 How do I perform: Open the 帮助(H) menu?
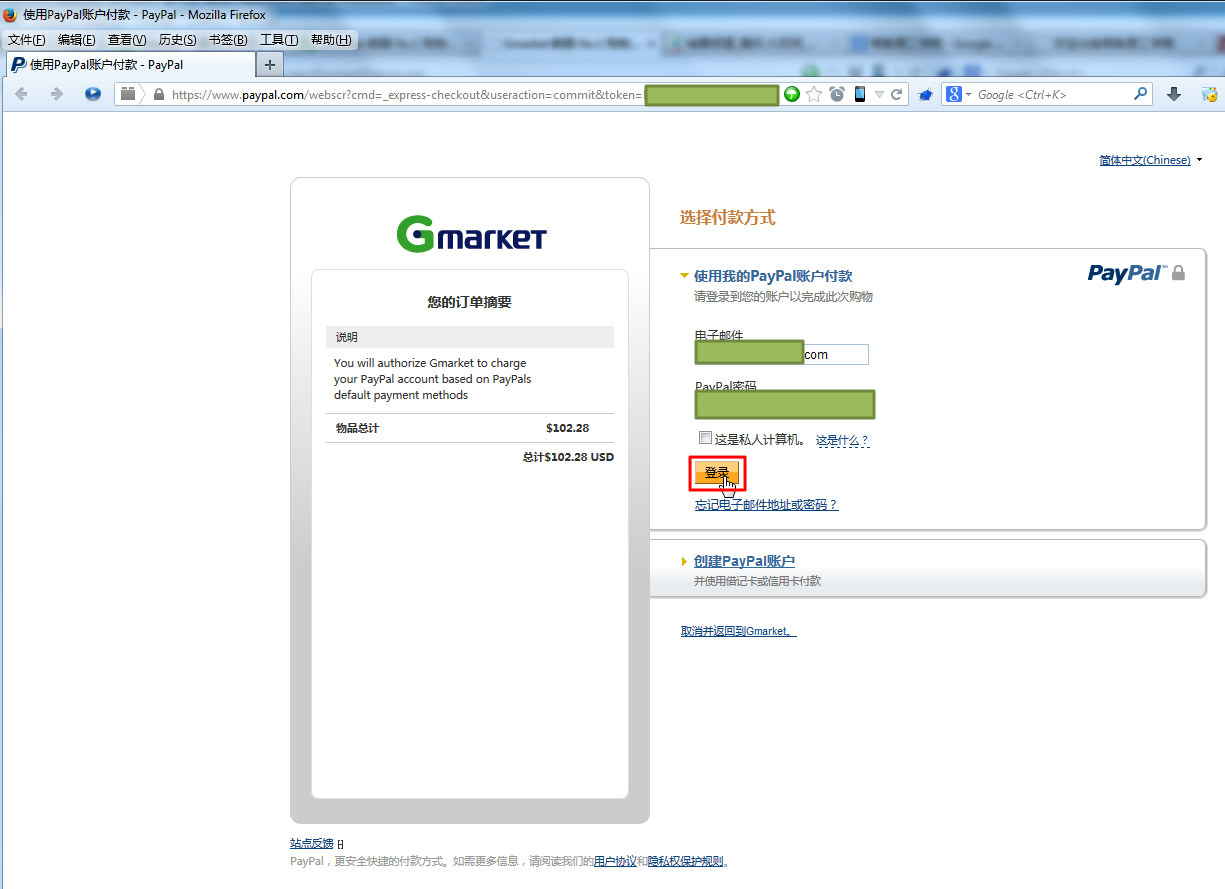[331, 40]
